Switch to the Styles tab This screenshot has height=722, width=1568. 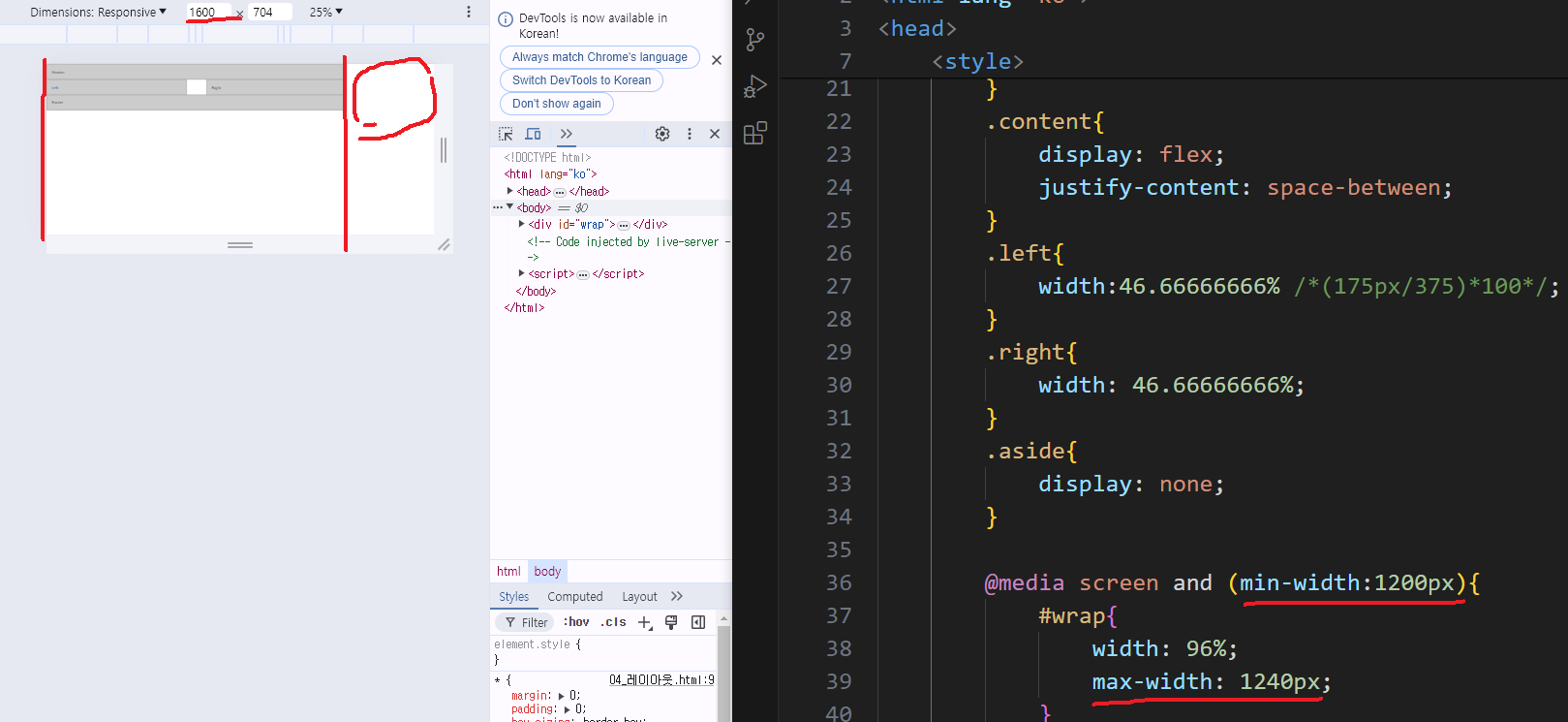(513, 597)
